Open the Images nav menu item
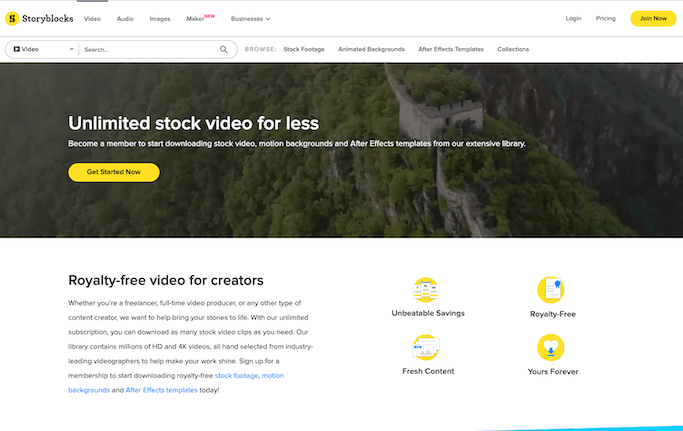683x431 pixels. [x=160, y=19]
